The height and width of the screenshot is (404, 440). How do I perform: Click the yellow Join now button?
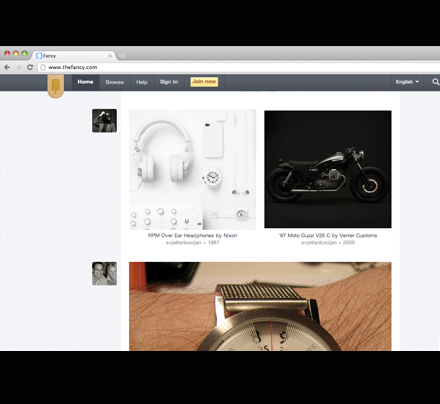(204, 82)
